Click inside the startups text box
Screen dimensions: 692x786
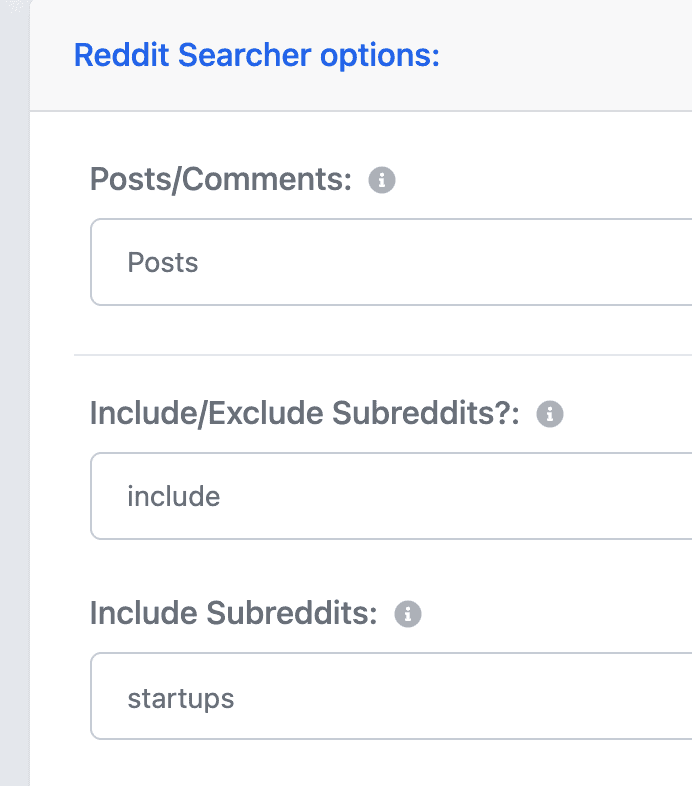(391, 696)
